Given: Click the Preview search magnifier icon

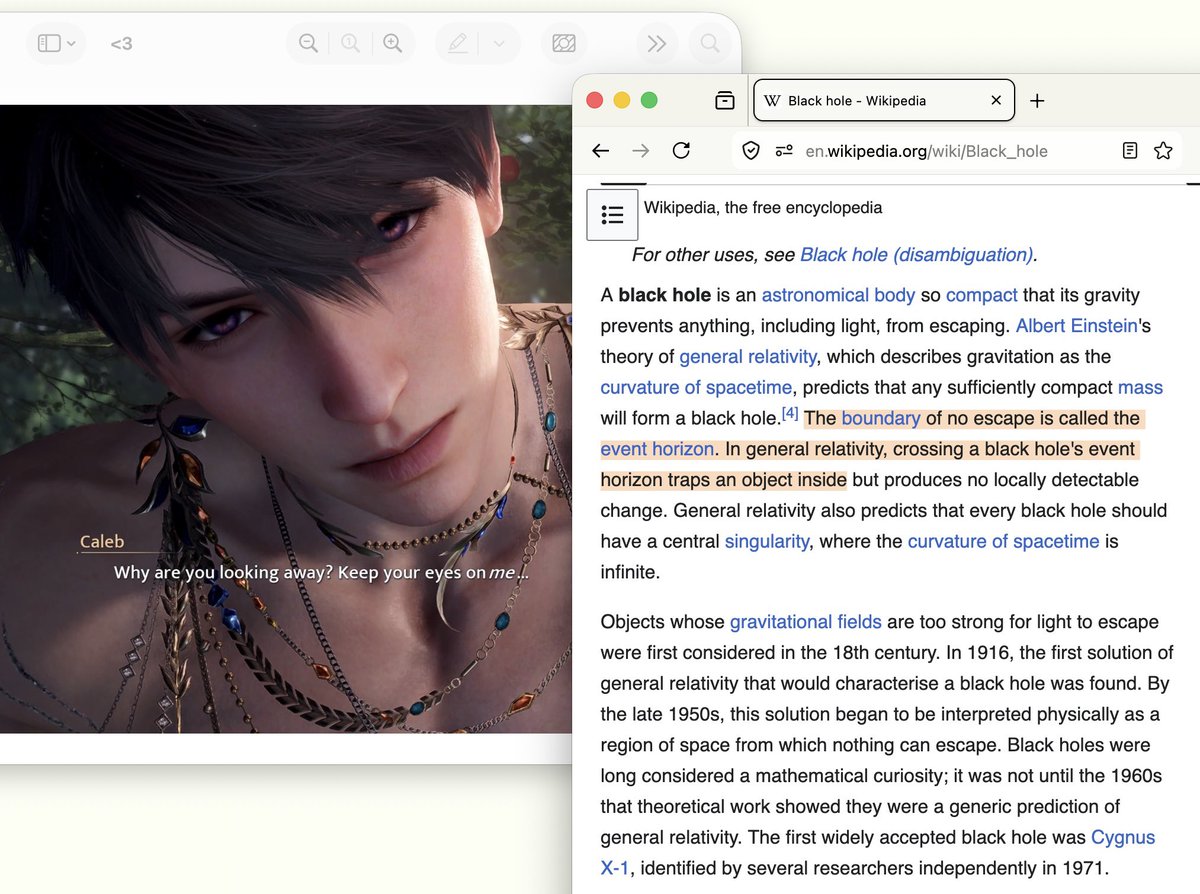Looking at the screenshot, I should (x=710, y=43).
